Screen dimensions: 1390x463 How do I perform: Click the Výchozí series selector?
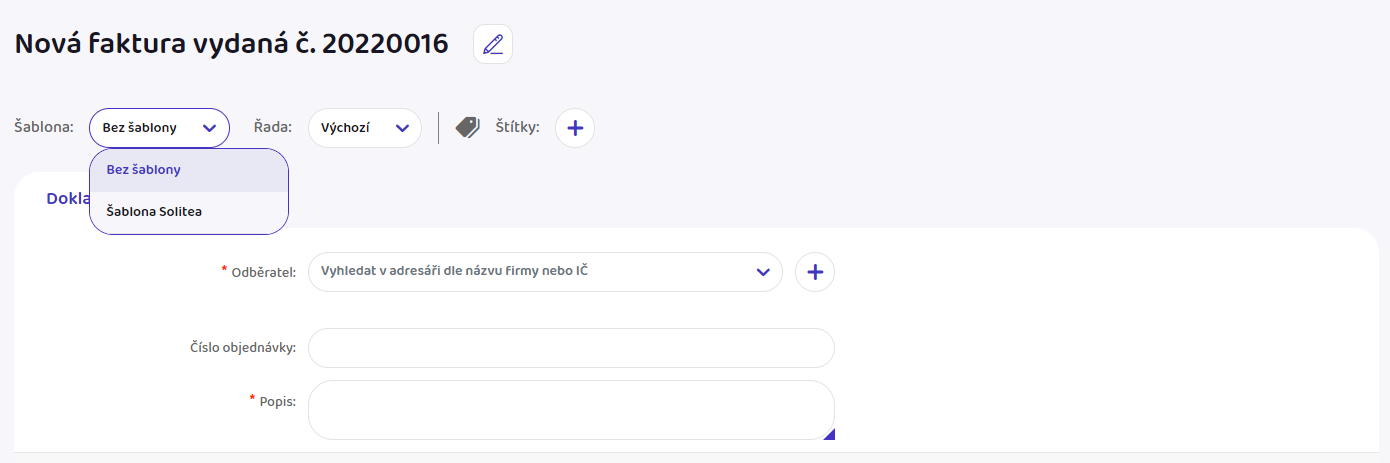coord(364,128)
